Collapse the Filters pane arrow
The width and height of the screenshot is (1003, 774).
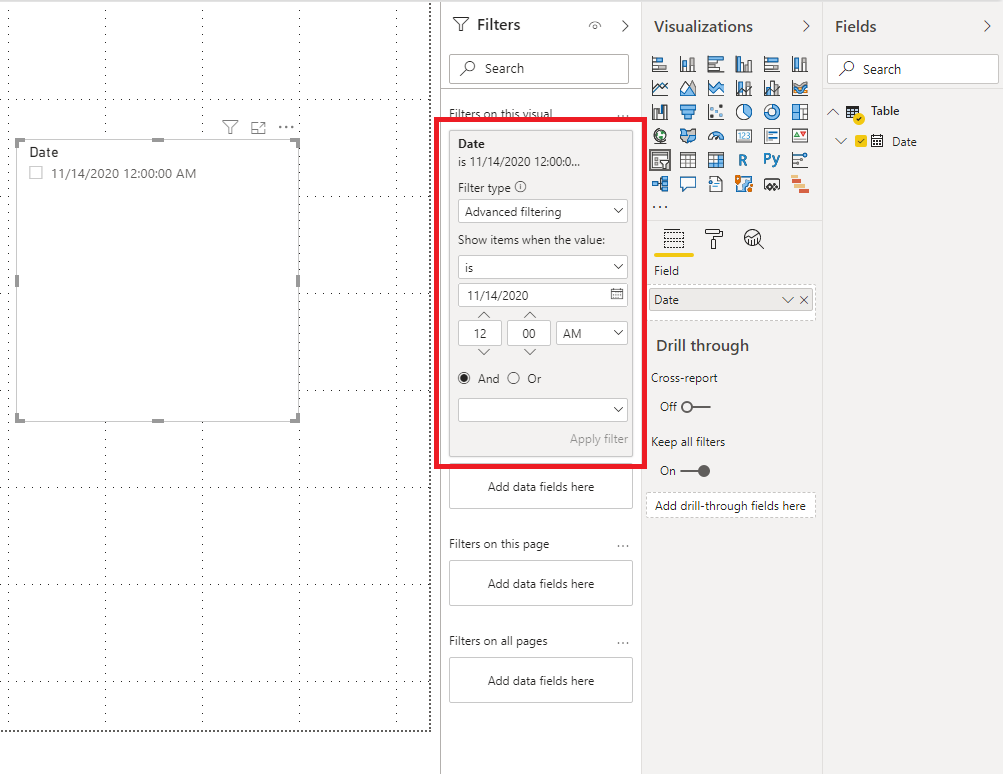pyautogui.click(x=625, y=26)
